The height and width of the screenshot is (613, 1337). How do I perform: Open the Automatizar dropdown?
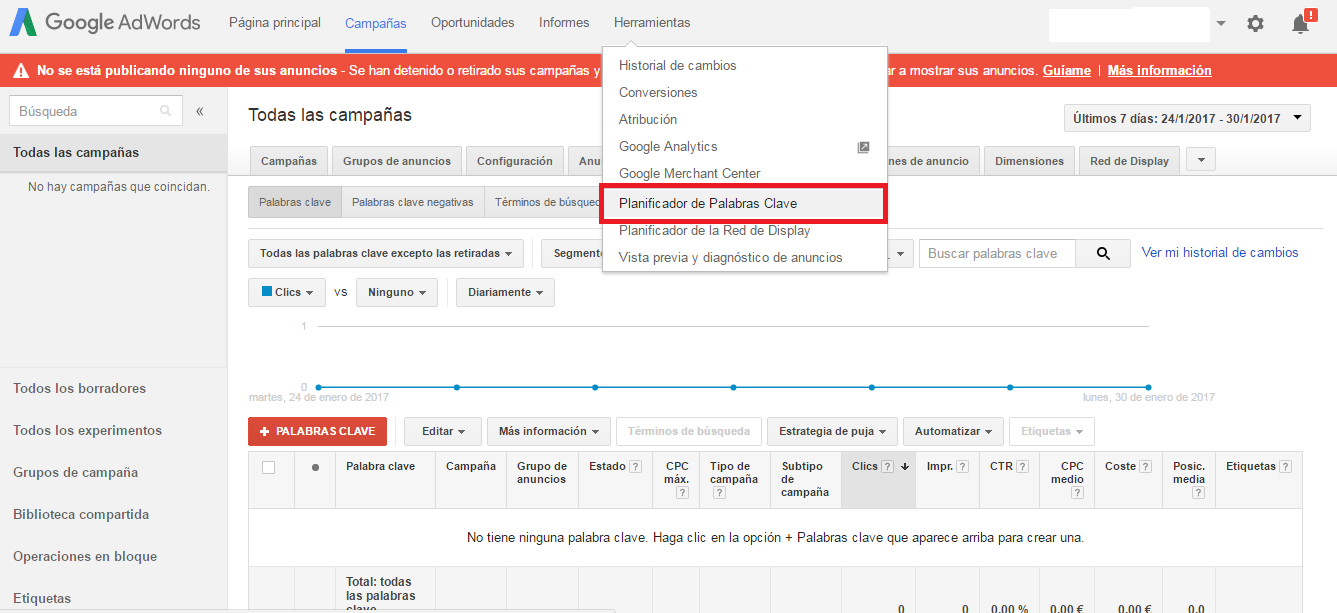[x=953, y=431]
